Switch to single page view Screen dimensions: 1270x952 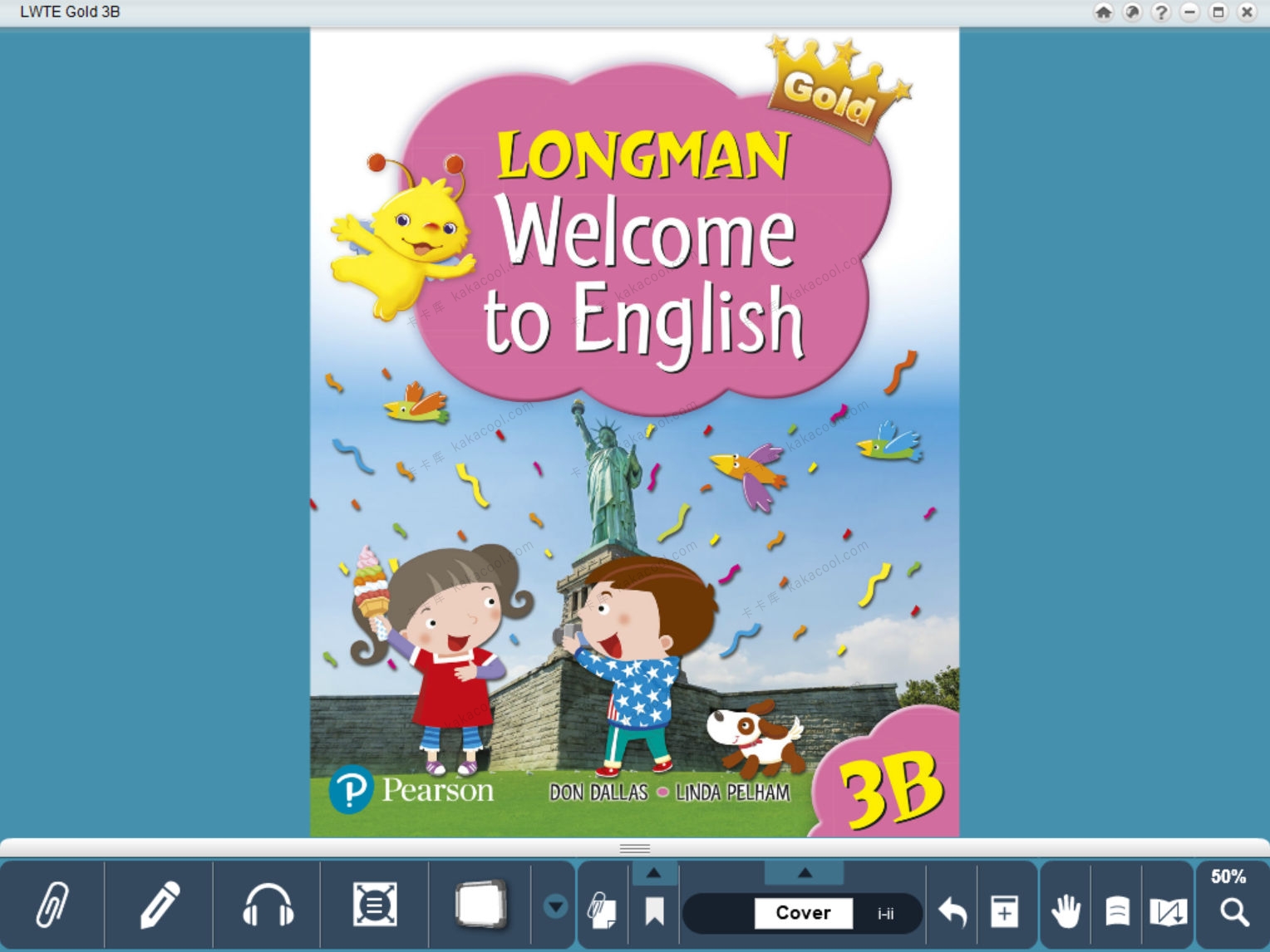click(x=1117, y=911)
